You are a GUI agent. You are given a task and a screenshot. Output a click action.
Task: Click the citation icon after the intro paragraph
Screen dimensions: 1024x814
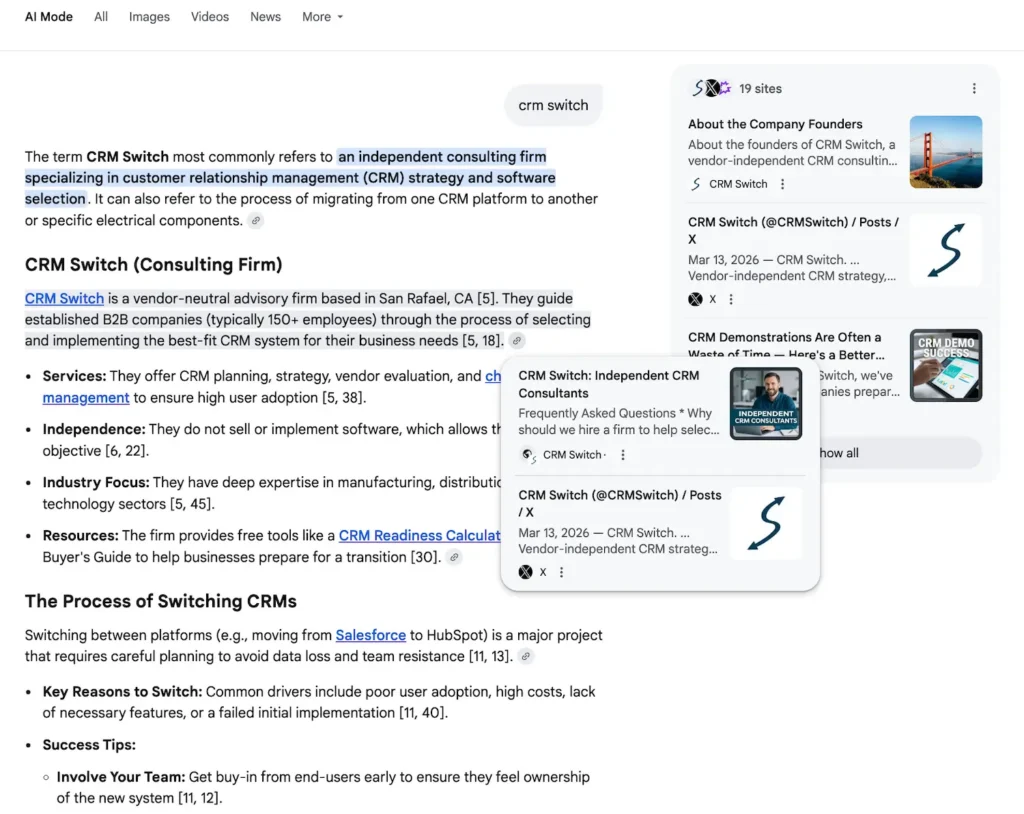click(x=256, y=220)
